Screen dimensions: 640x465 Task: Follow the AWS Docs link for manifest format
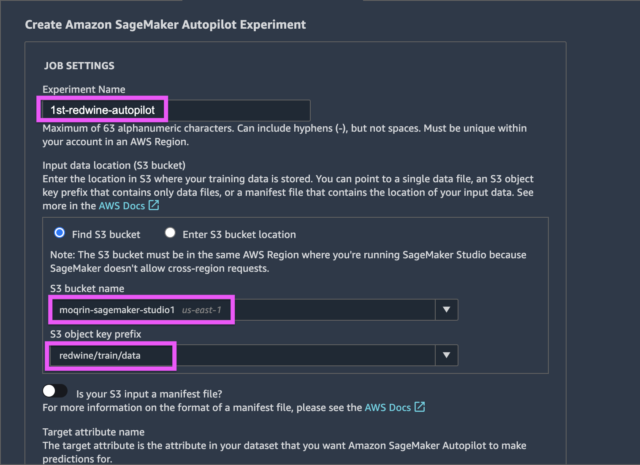(387, 407)
